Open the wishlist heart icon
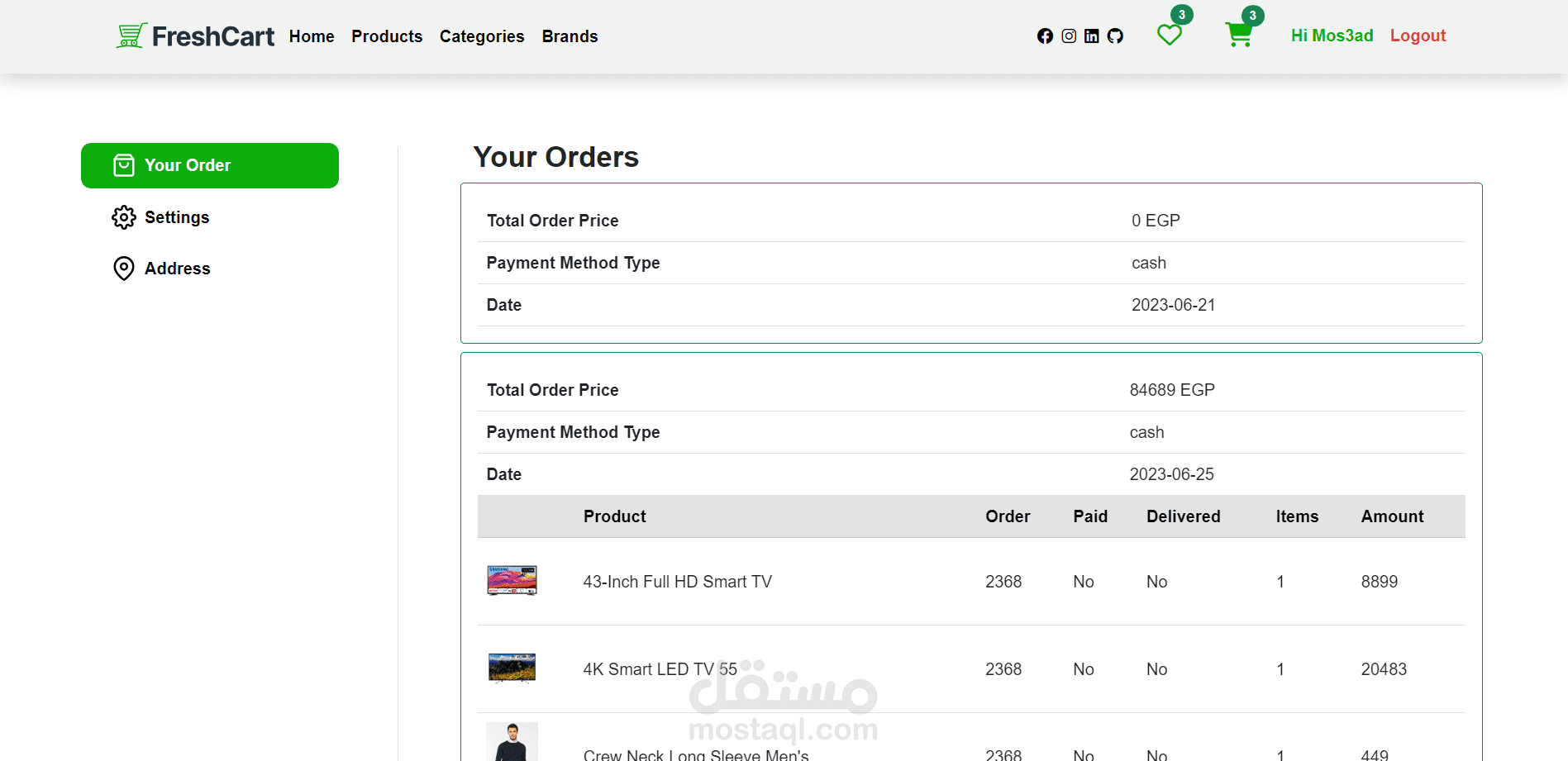The height and width of the screenshot is (761, 1568). (x=1169, y=36)
